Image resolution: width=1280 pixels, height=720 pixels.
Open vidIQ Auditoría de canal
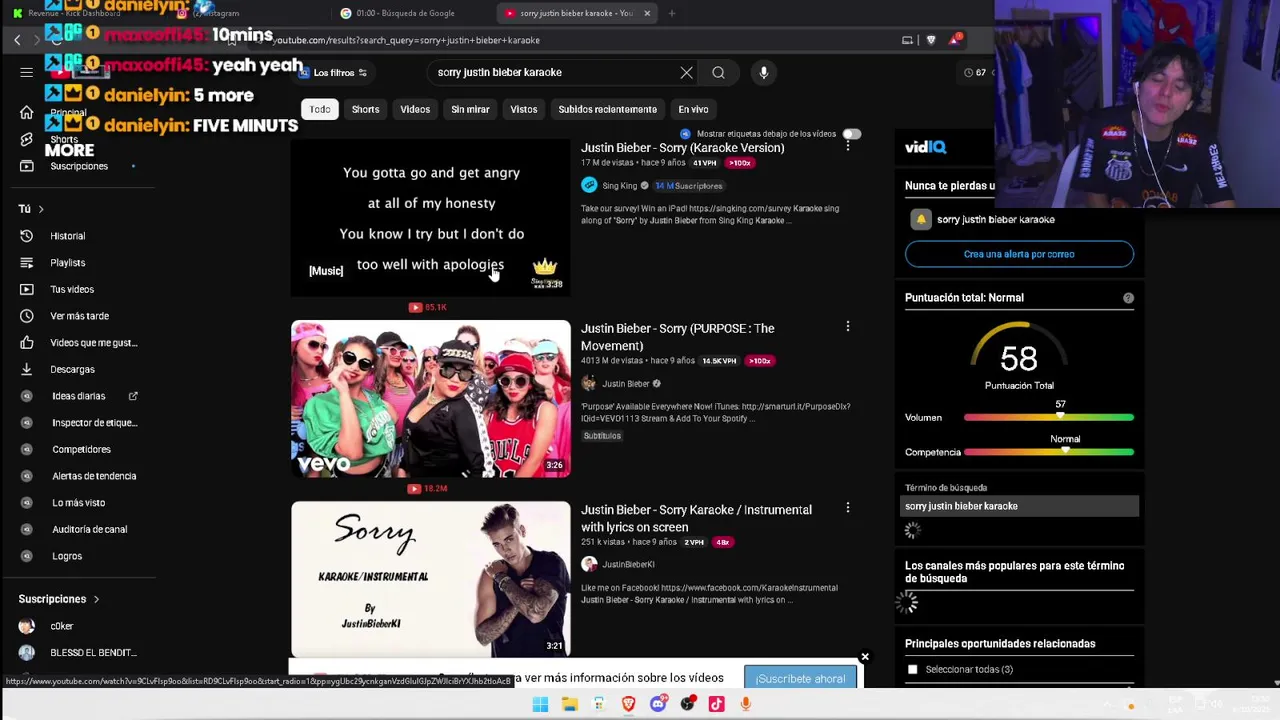89,529
